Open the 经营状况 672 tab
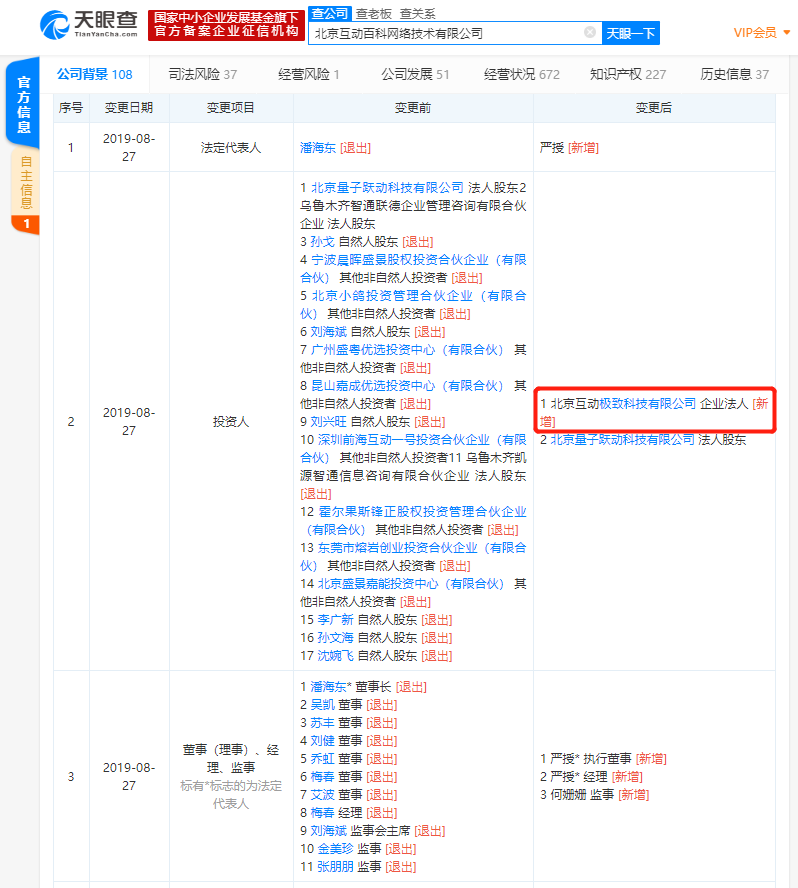798x888 pixels. tap(522, 74)
